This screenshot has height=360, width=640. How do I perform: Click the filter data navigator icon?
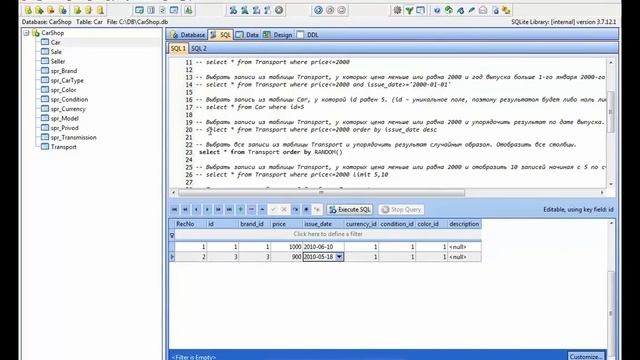(317, 209)
